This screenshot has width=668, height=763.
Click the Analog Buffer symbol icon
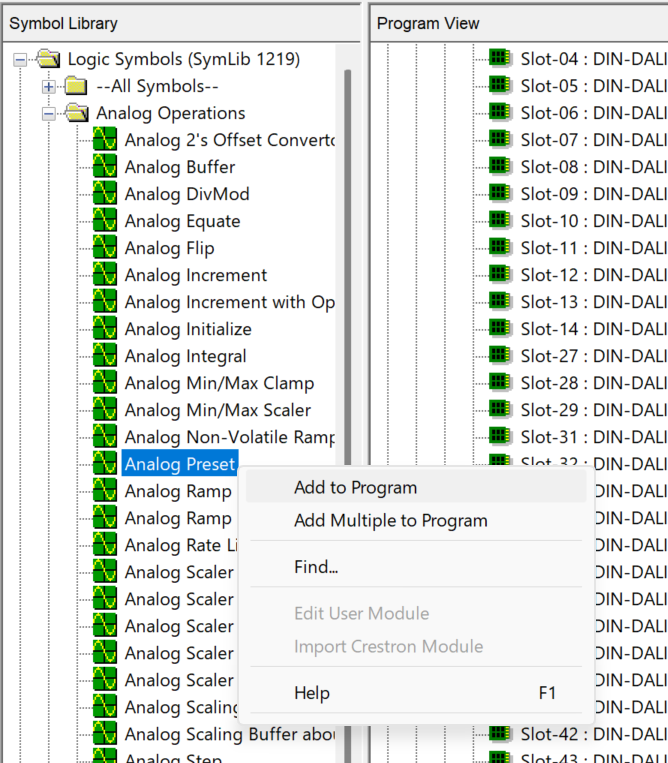[x=105, y=167]
